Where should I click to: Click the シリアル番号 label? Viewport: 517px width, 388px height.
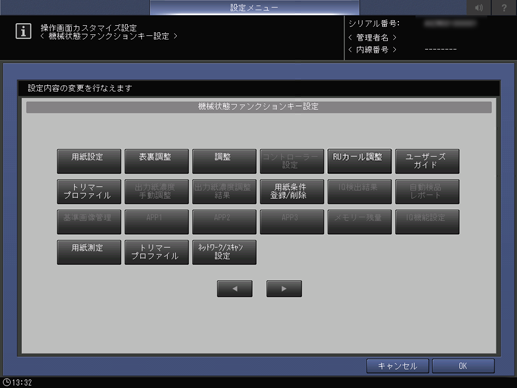click(x=374, y=24)
